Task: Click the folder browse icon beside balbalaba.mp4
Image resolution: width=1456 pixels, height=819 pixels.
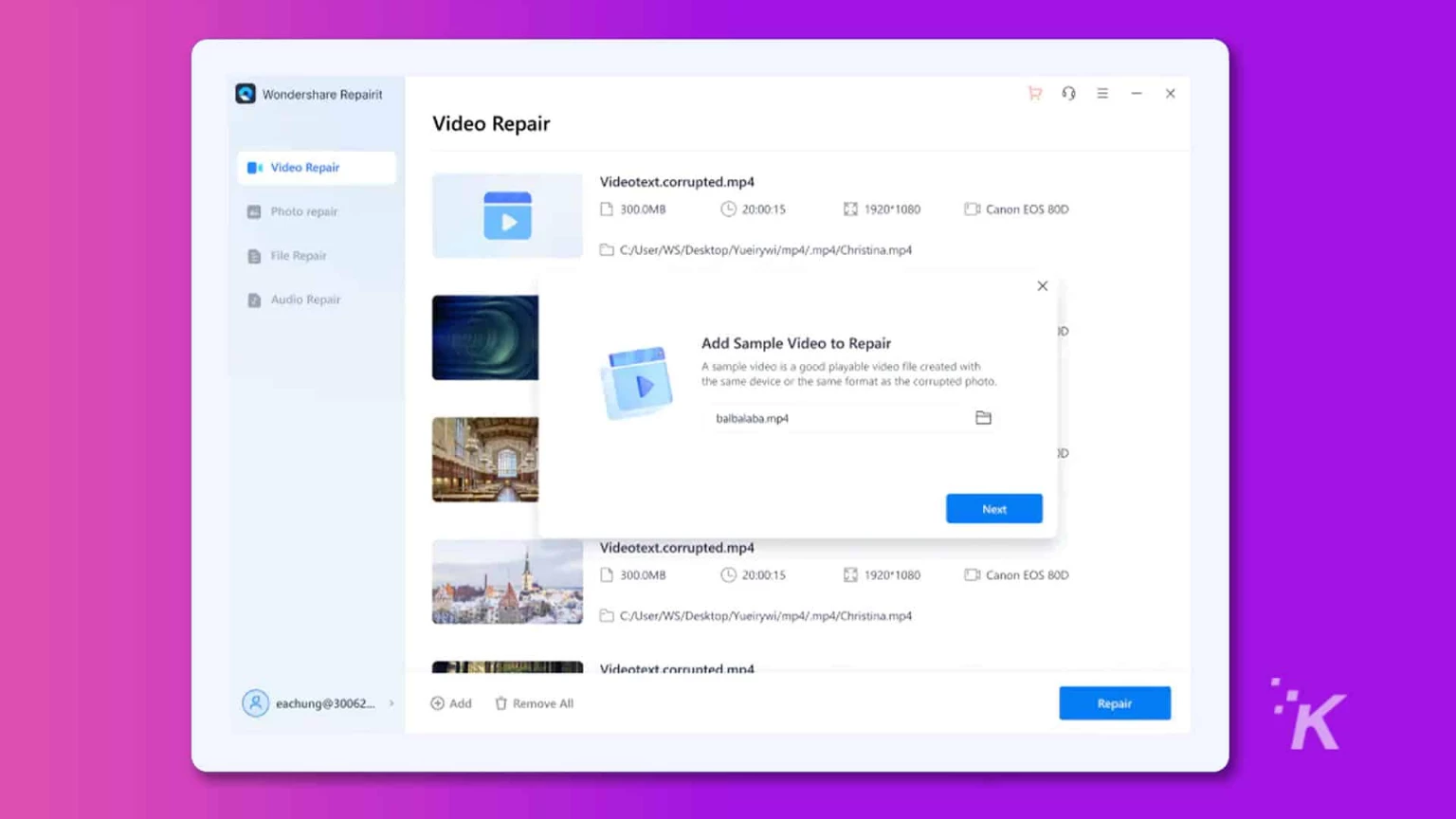Action: 983,418
